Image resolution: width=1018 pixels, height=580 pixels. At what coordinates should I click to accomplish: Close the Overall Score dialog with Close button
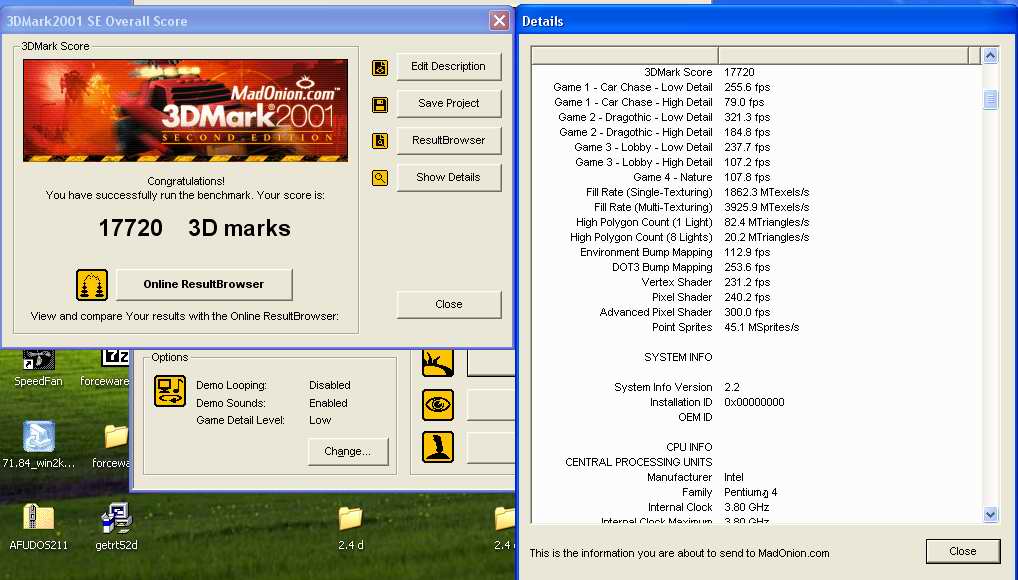[449, 304]
